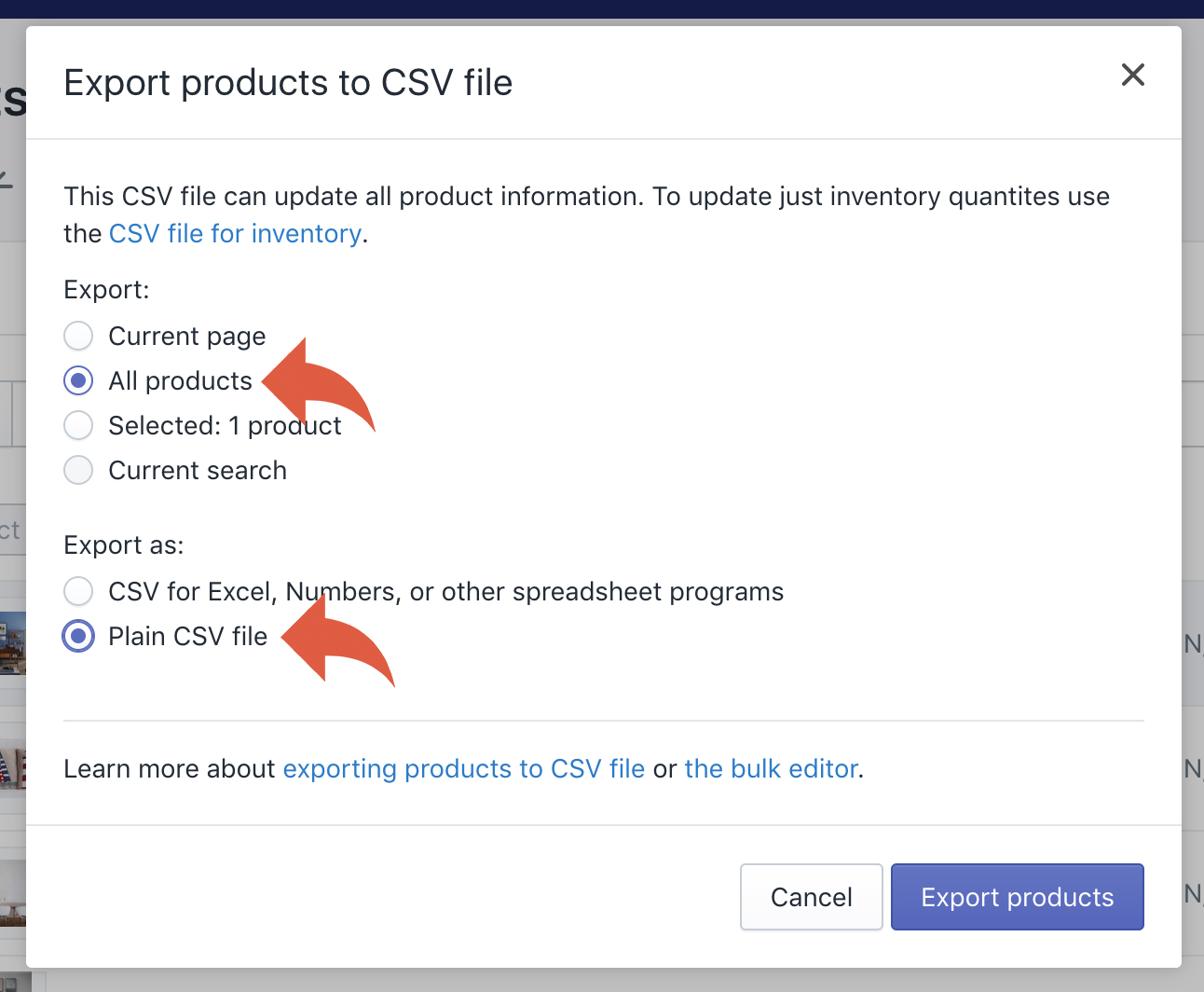Cancel the export dialog
This screenshot has height=992, width=1204.
coord(811,897)
